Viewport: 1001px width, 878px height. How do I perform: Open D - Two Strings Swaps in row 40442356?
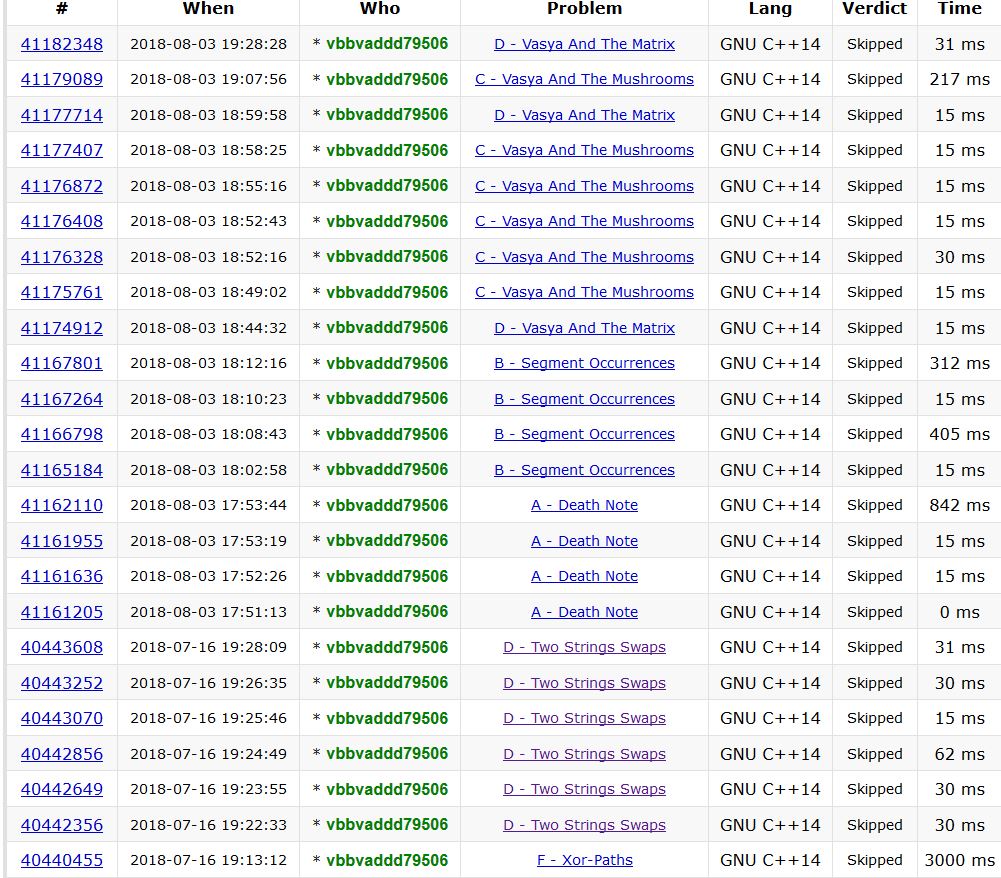click(x=584, y=824)
